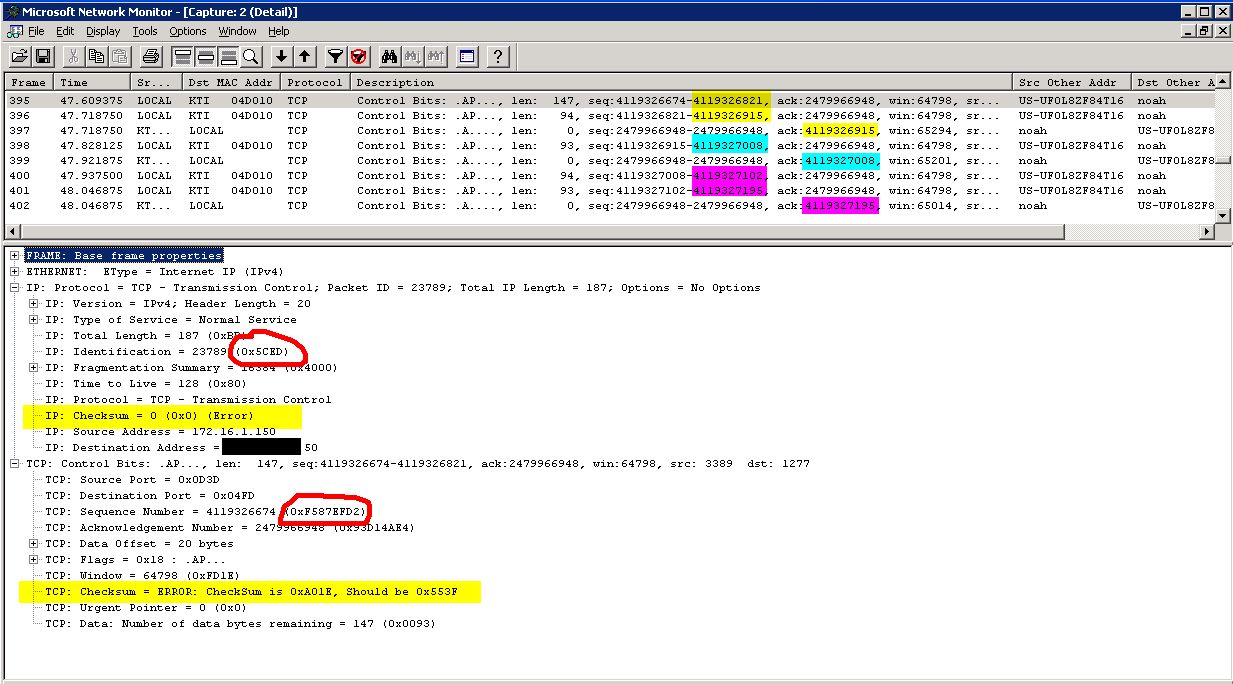Click the Print toolbar icon
Viewport: 1233px width, 684px height.
(150, 56)
